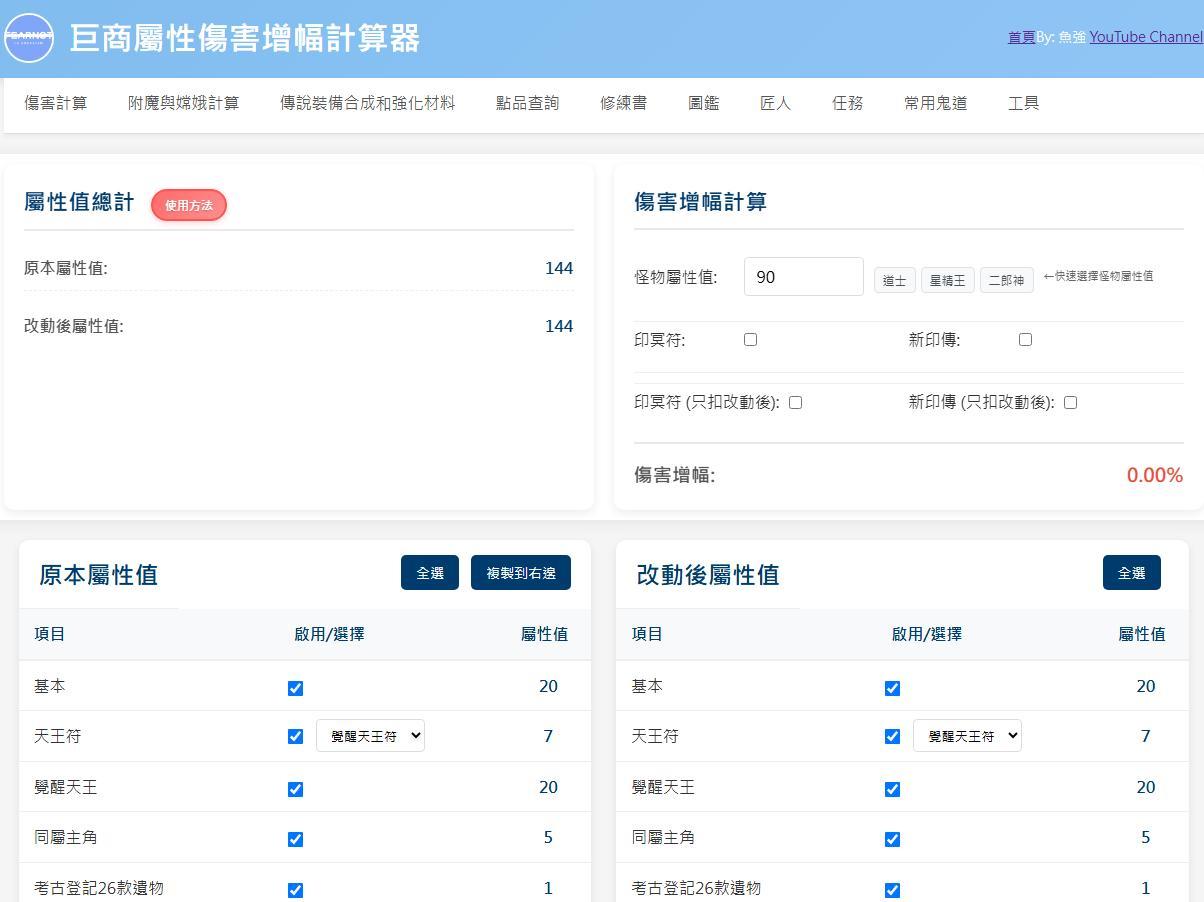Open the 圖鑑 menu item
The width and height of the screenshot is (1204, 902).
pos(704,103)
